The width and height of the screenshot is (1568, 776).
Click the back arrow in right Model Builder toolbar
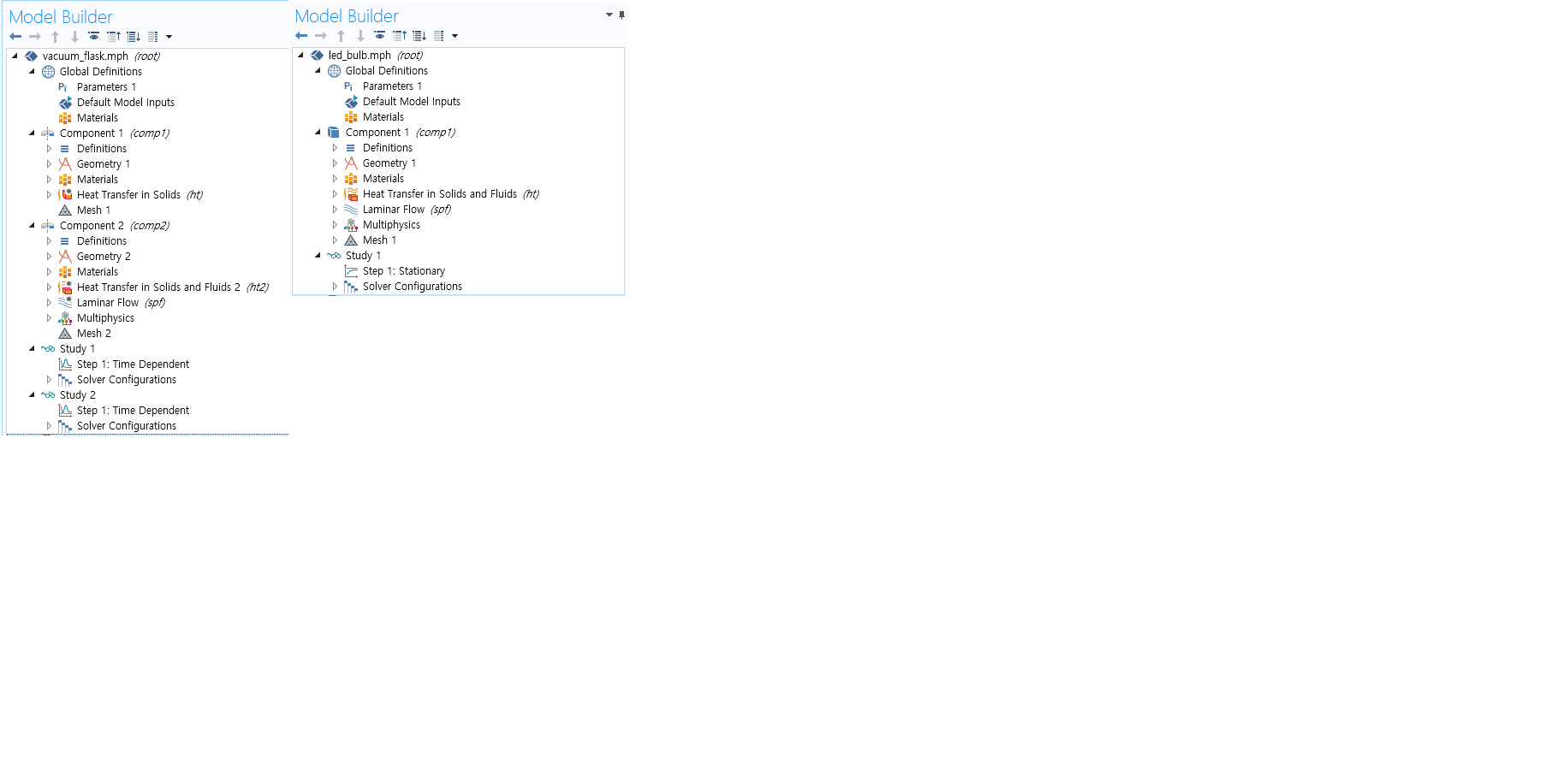point(301,36)
